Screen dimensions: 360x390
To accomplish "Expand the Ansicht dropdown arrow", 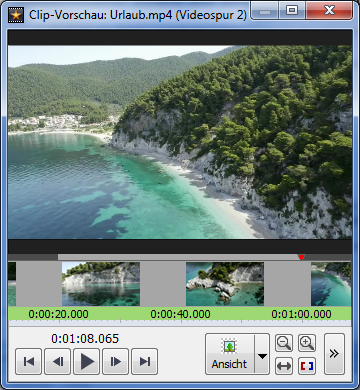I will pyautogui.click(x=262, y=354).
